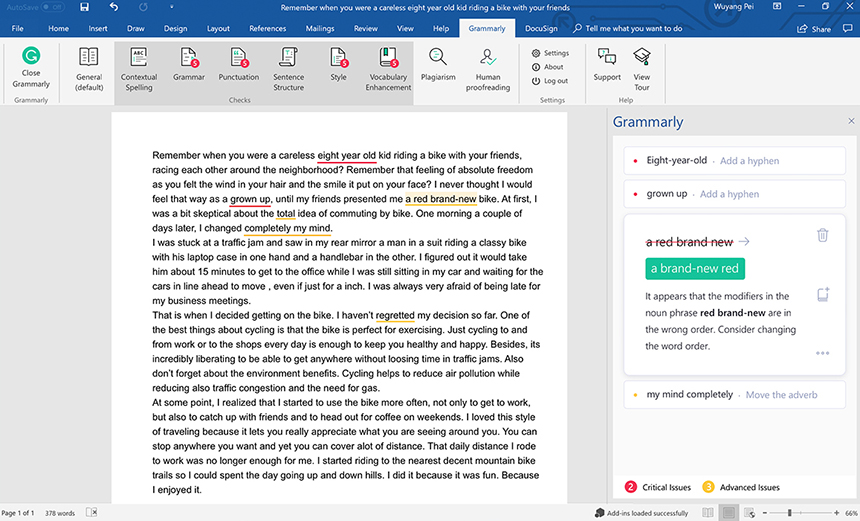860x521 pixels.
Task: Click the underlined 'eight year old' text
Action: tap(347, 155)
